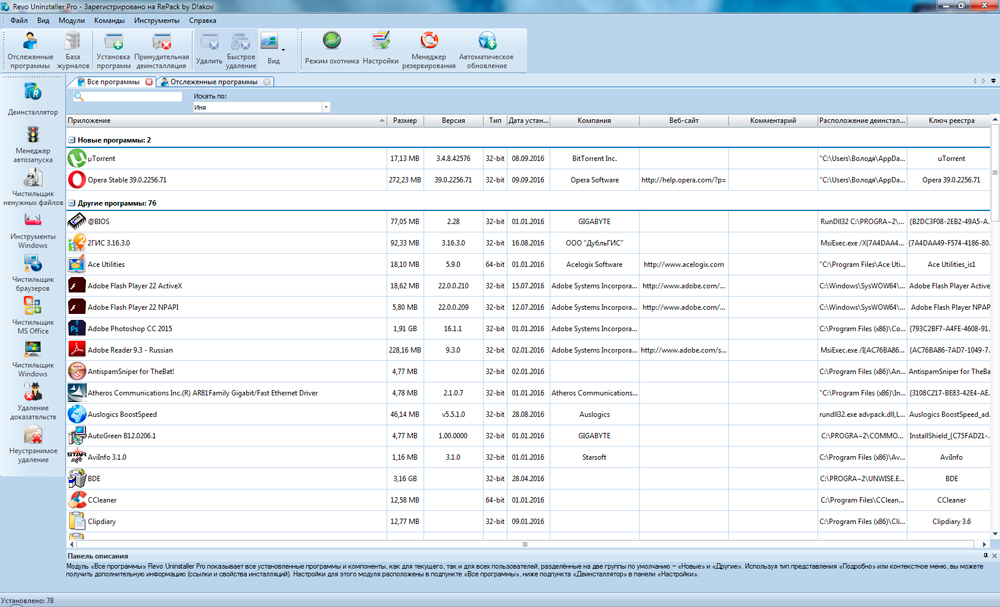The image size is (1000, 607).
Task: Pin the Панель описания panel
Action: pyautogui.click(x=985, y=556)
